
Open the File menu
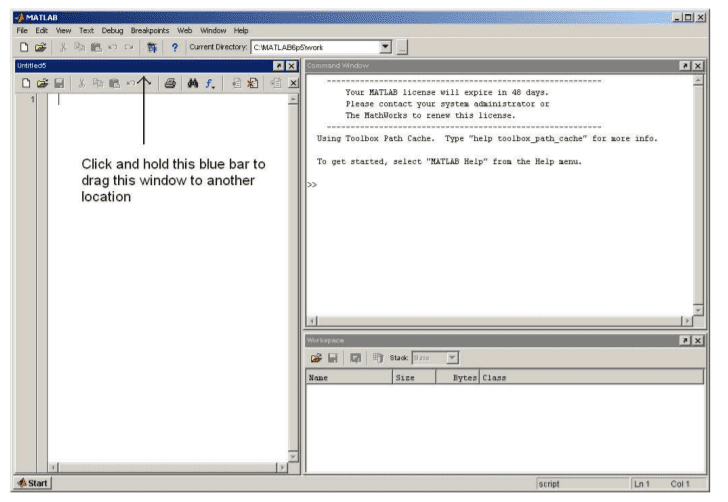22,31
